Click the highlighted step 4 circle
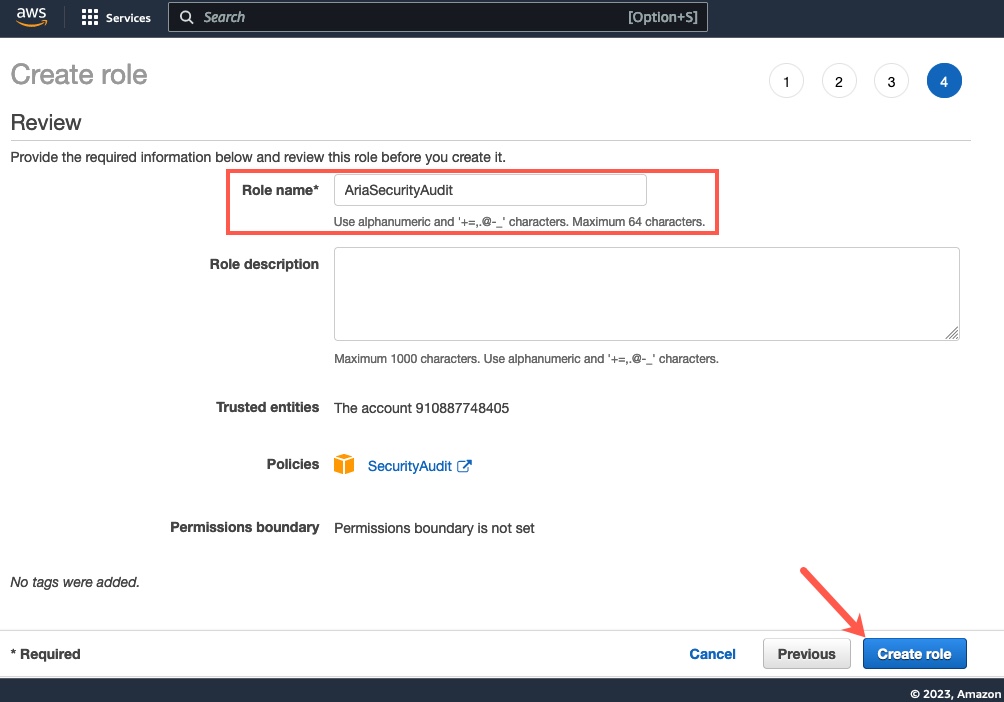Viewport: 1004px width, 702px height. (x=944, y=80)
